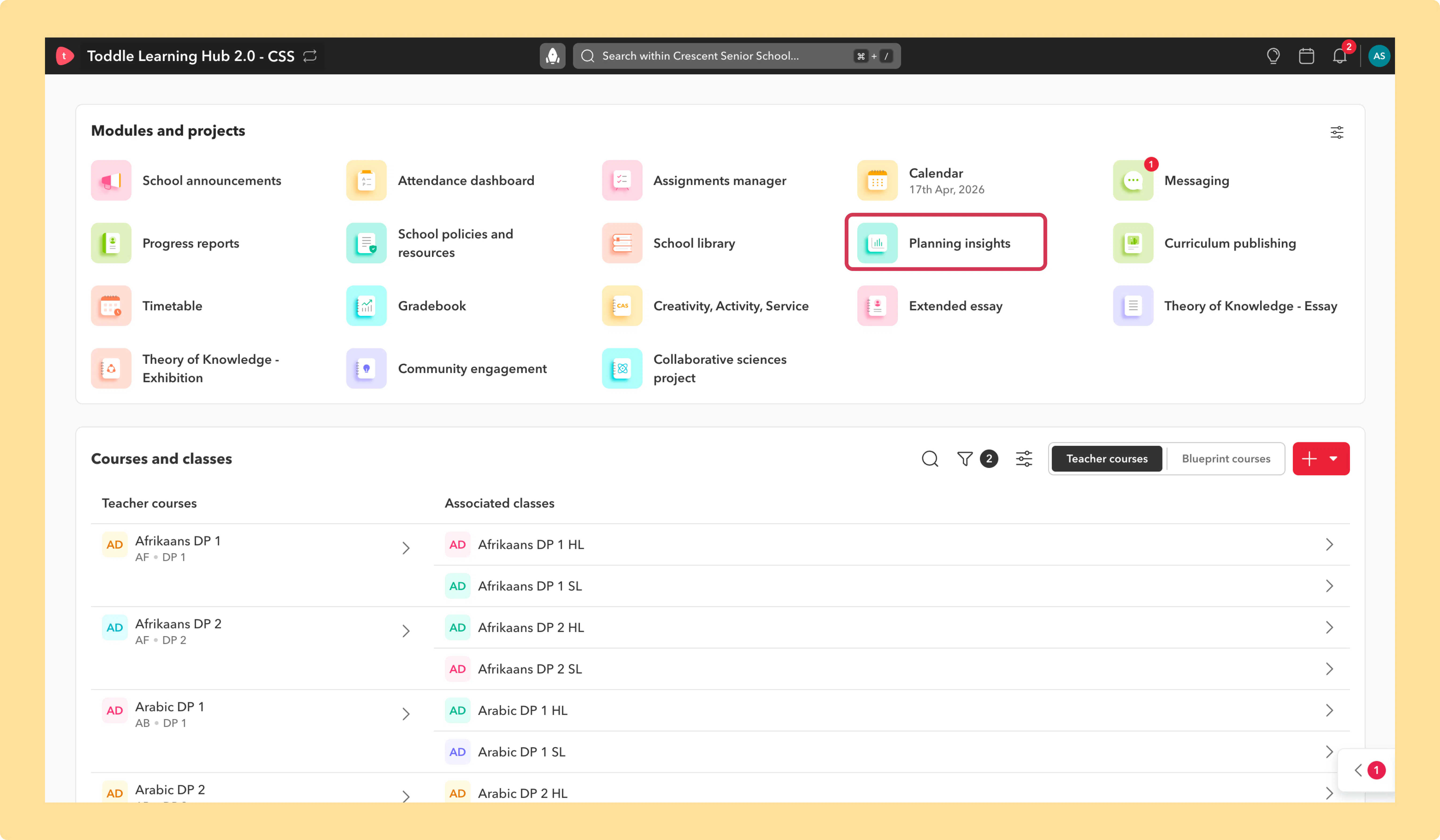This screenshot has width=1440, height=840.
Task: Customize Modules and projects settings icon
Action: tap(1337, 133)
